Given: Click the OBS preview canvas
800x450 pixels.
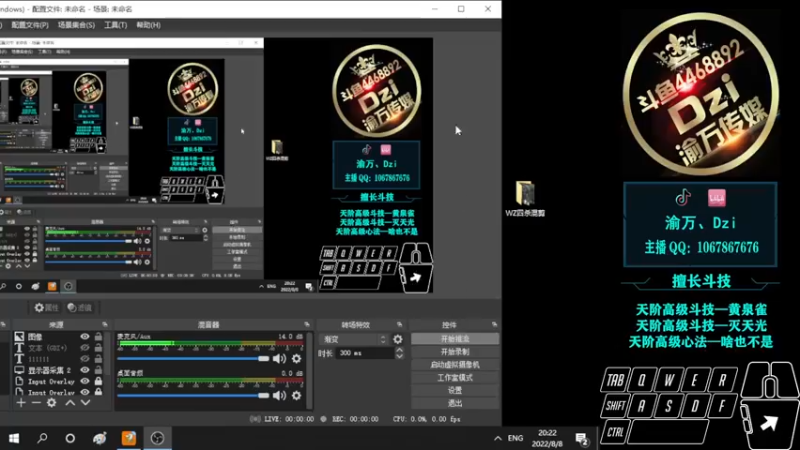Looking at the screenshot, I should point(216,166).
